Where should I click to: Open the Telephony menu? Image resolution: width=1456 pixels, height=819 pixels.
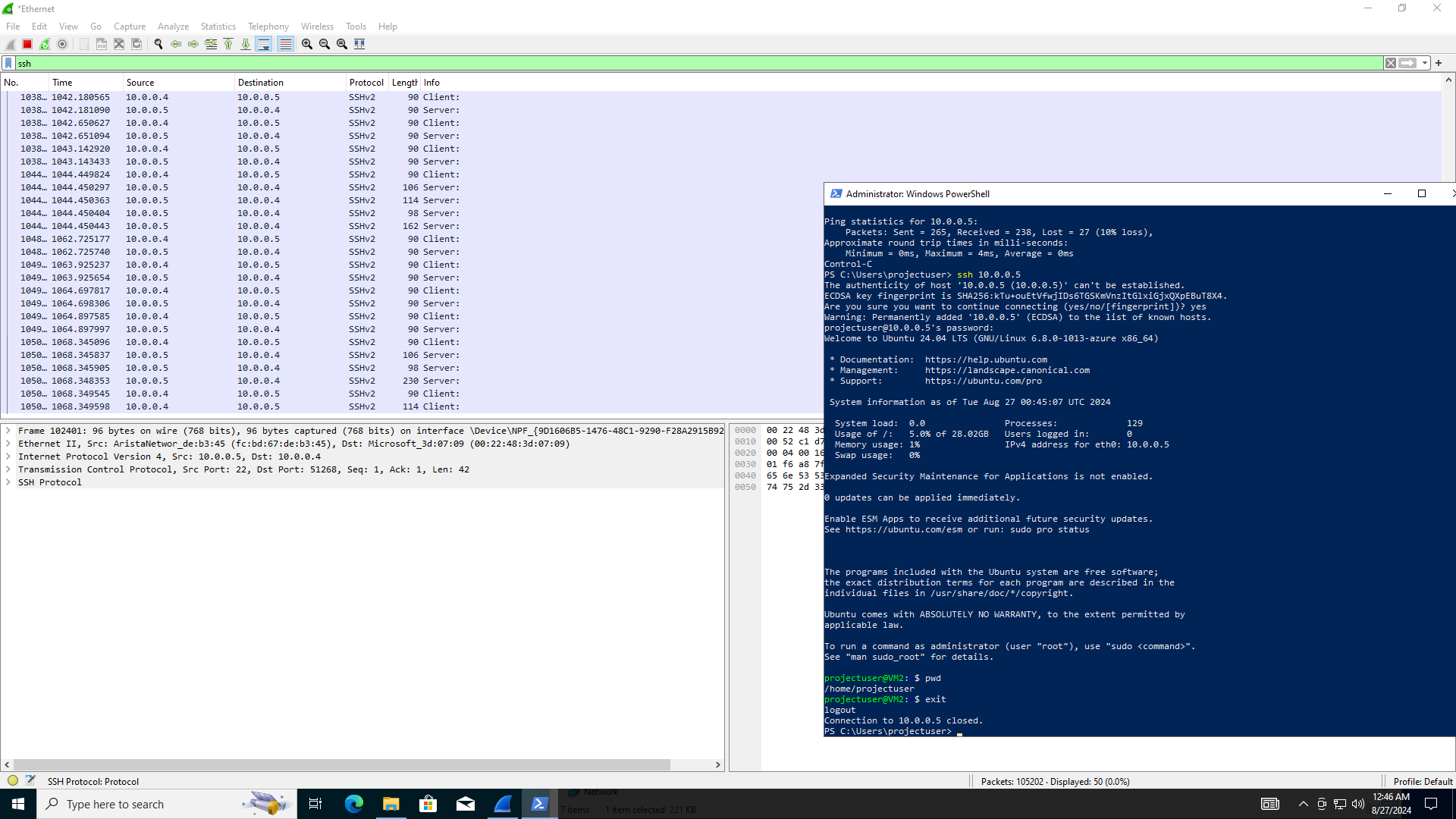pos(268,26)
